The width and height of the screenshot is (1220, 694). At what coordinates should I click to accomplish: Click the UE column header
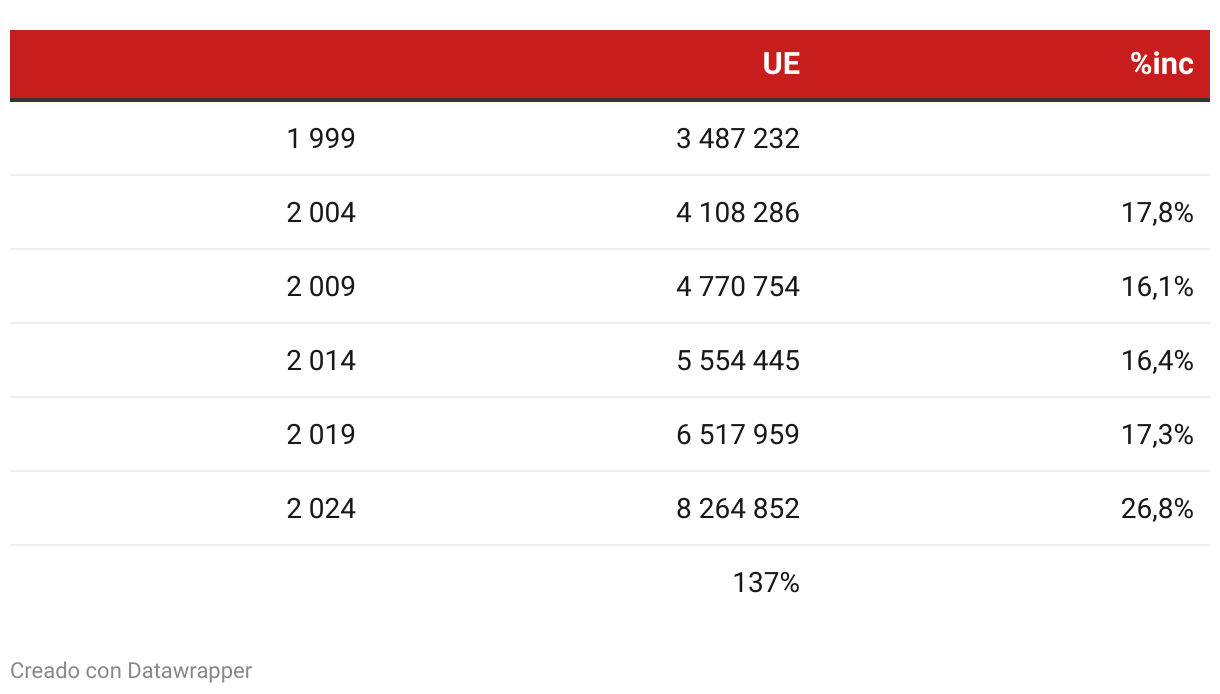point(780,64)
